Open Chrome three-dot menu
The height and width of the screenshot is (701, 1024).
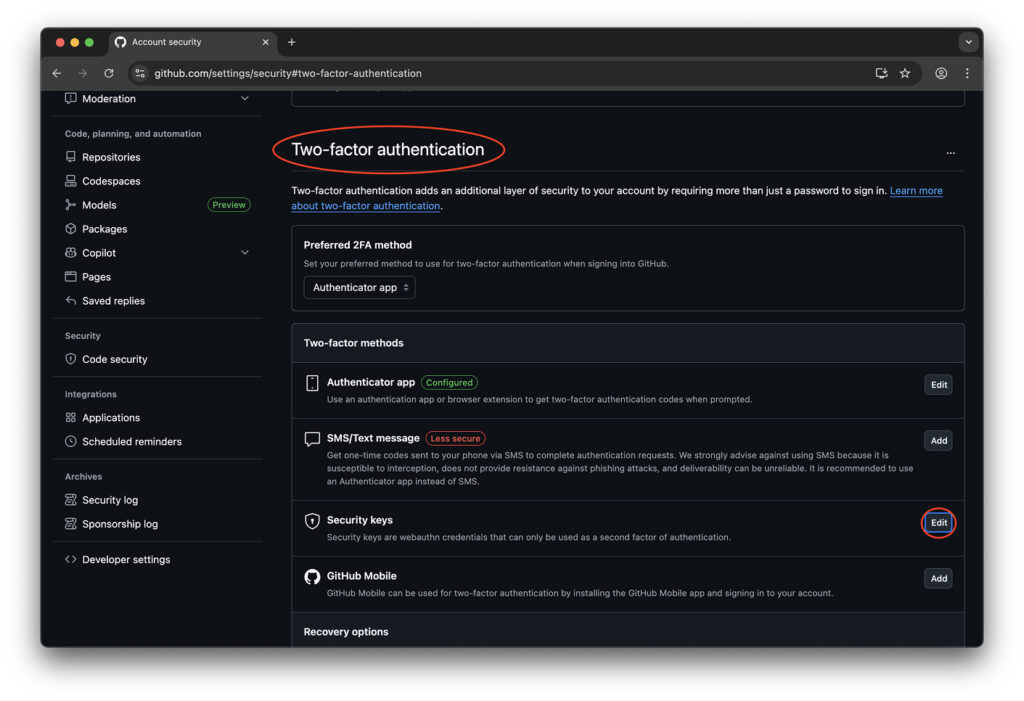tap(967, 73)
